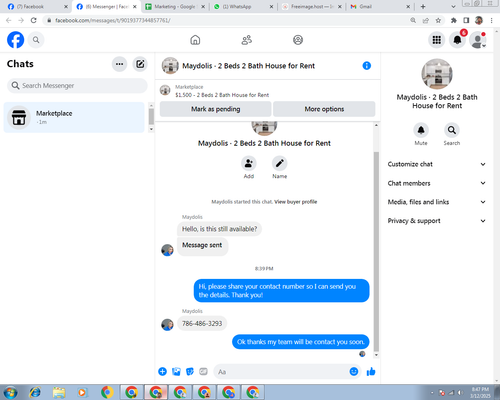Open Windows Explorer folder on taskbar

59,392
